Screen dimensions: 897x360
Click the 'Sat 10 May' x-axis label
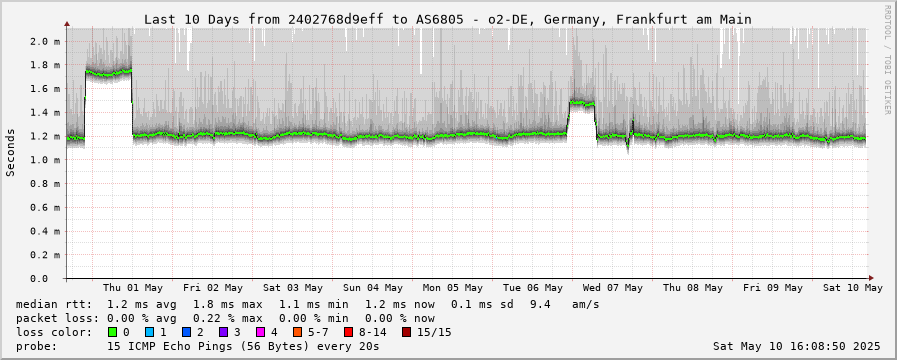(x=853, y=288)
